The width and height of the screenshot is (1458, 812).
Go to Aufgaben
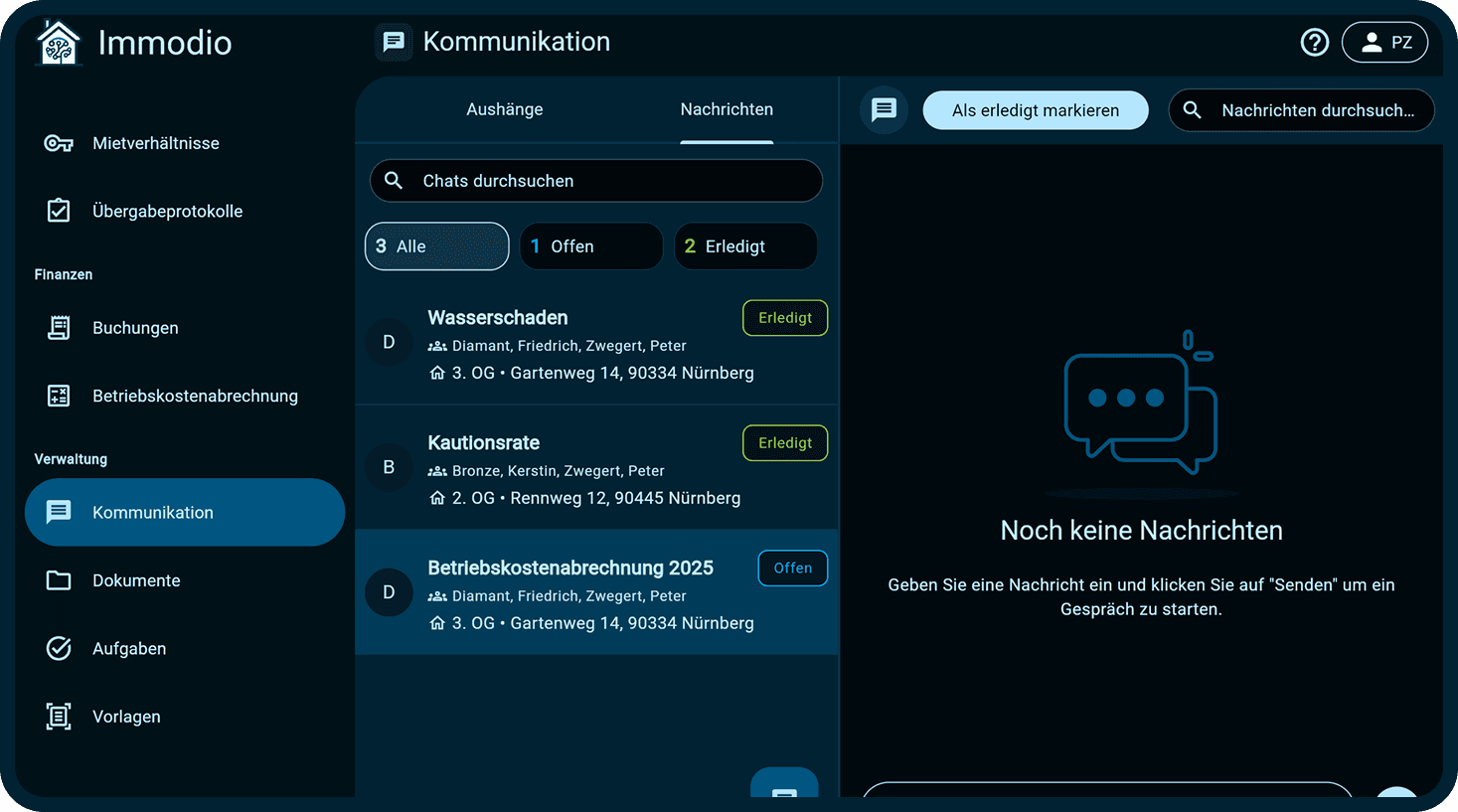(x=185, y=648)
